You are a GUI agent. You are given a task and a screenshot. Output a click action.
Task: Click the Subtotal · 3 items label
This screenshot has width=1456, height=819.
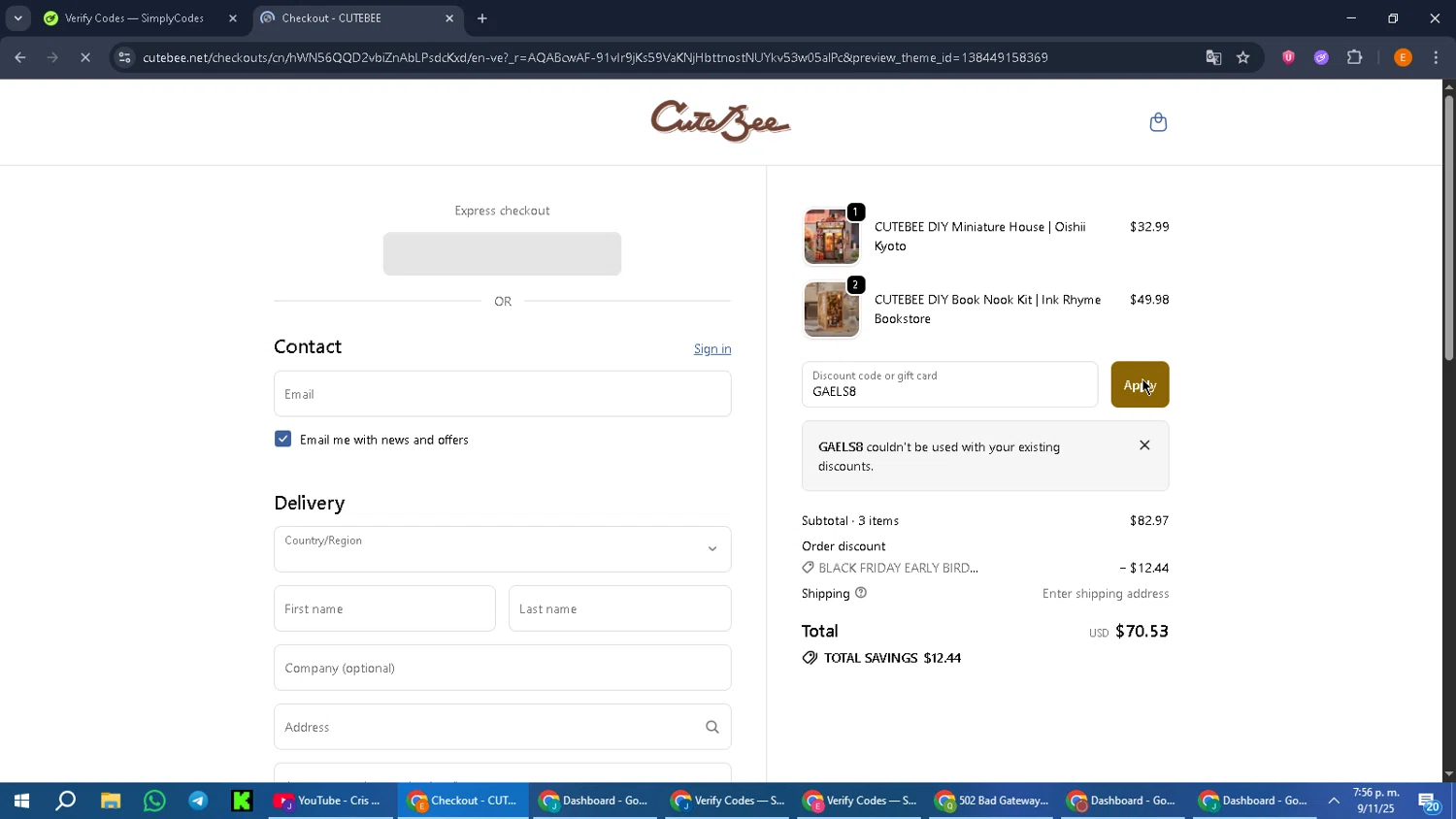point(850,521)
